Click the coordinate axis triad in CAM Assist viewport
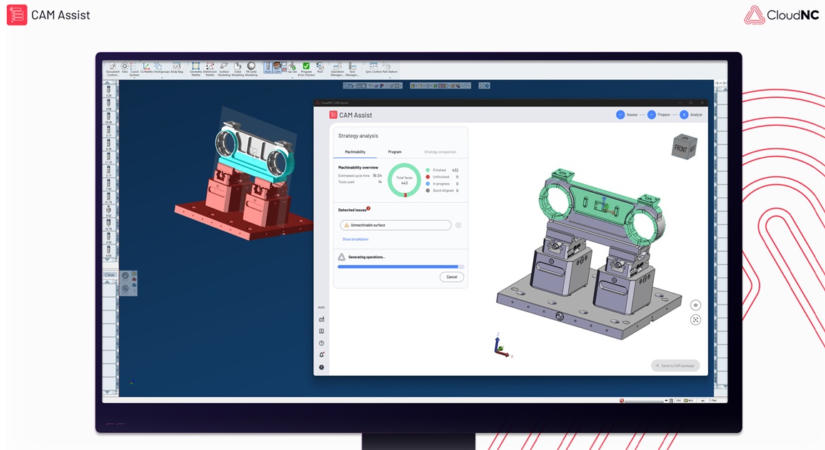Viewport: 825px width, 450px height. tap(501, 347)
